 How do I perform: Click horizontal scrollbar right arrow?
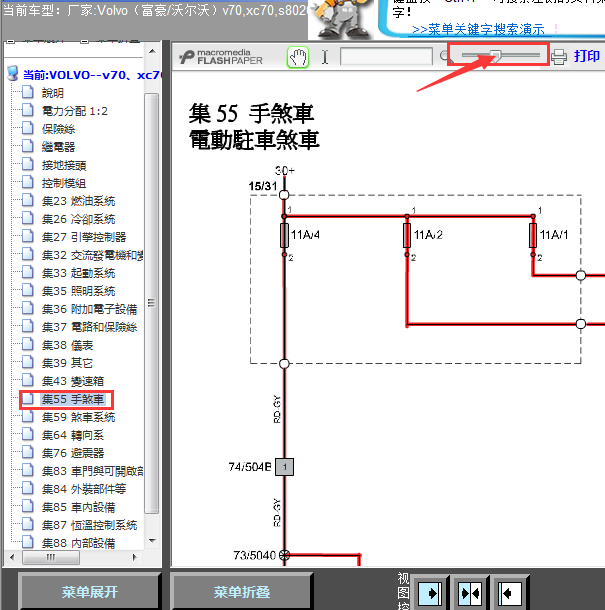point(135,557)
